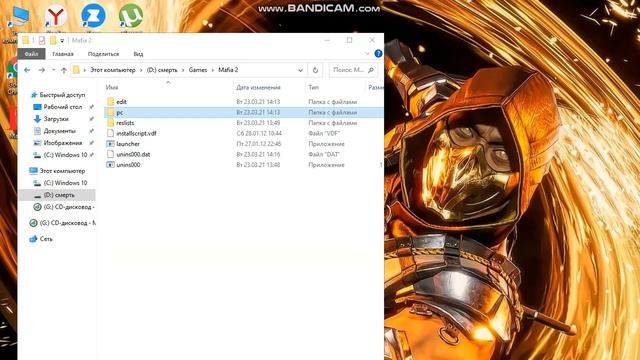The width and height of the screenshot is (640, 360).
Task: Open Документы in sidebar
Action: pos(60,131)
